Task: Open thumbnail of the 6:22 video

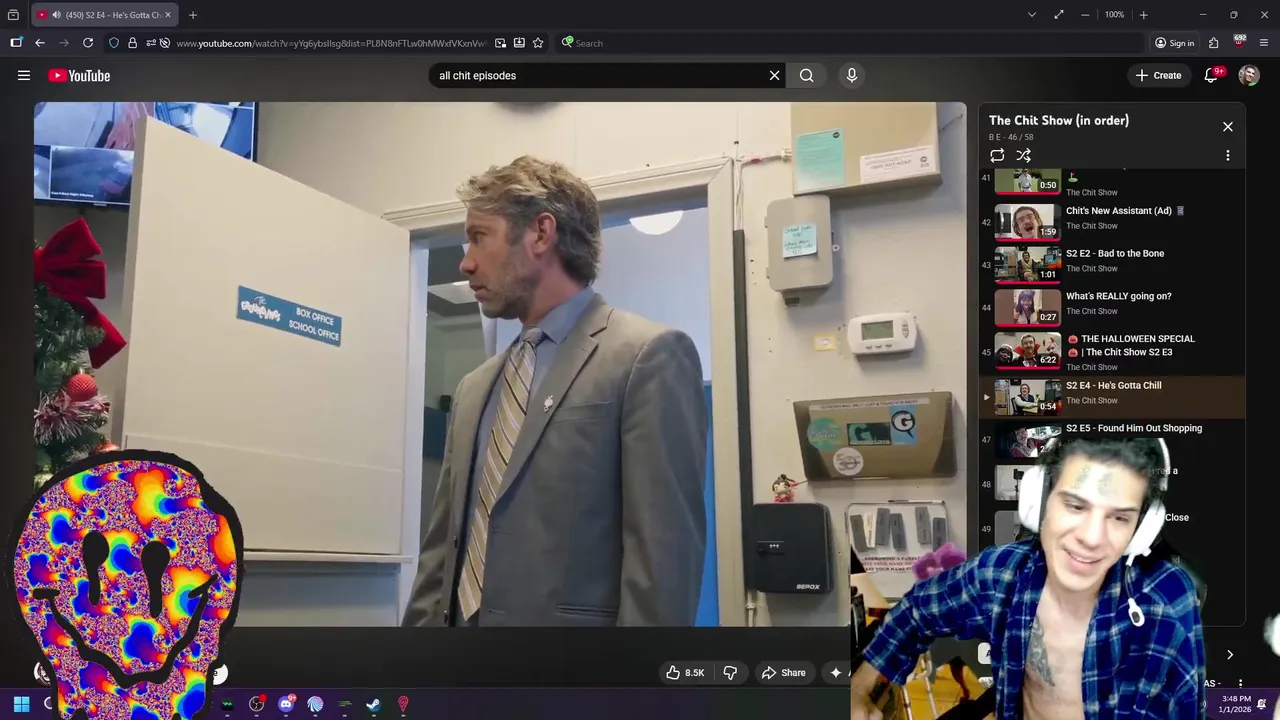Action: pyautogui.click(x=1027, y=350)
